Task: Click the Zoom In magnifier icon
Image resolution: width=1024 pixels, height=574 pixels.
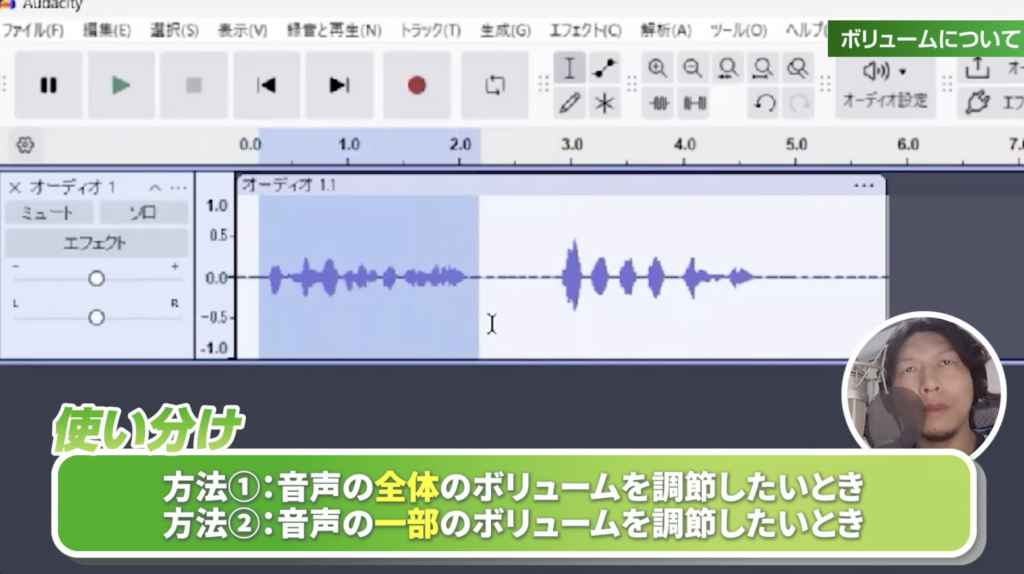Action: (658, 68)
